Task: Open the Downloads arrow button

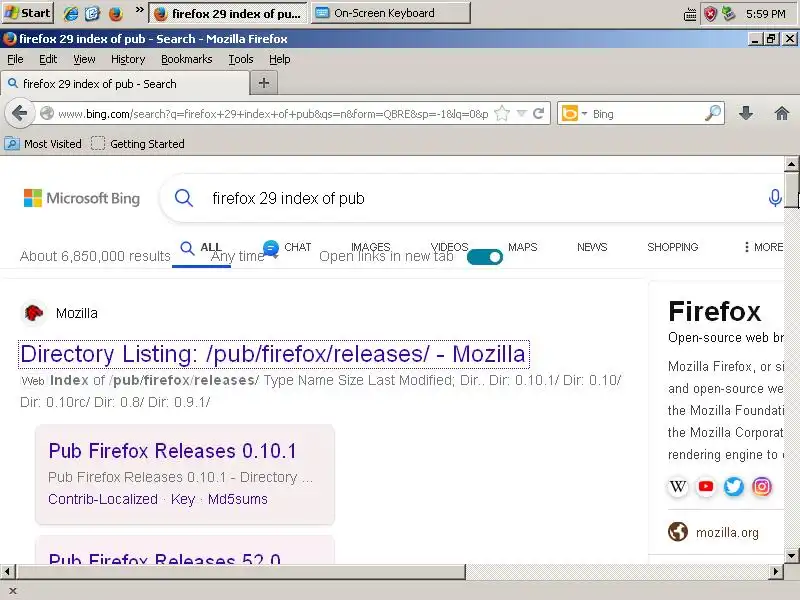Action: [746, 113]
